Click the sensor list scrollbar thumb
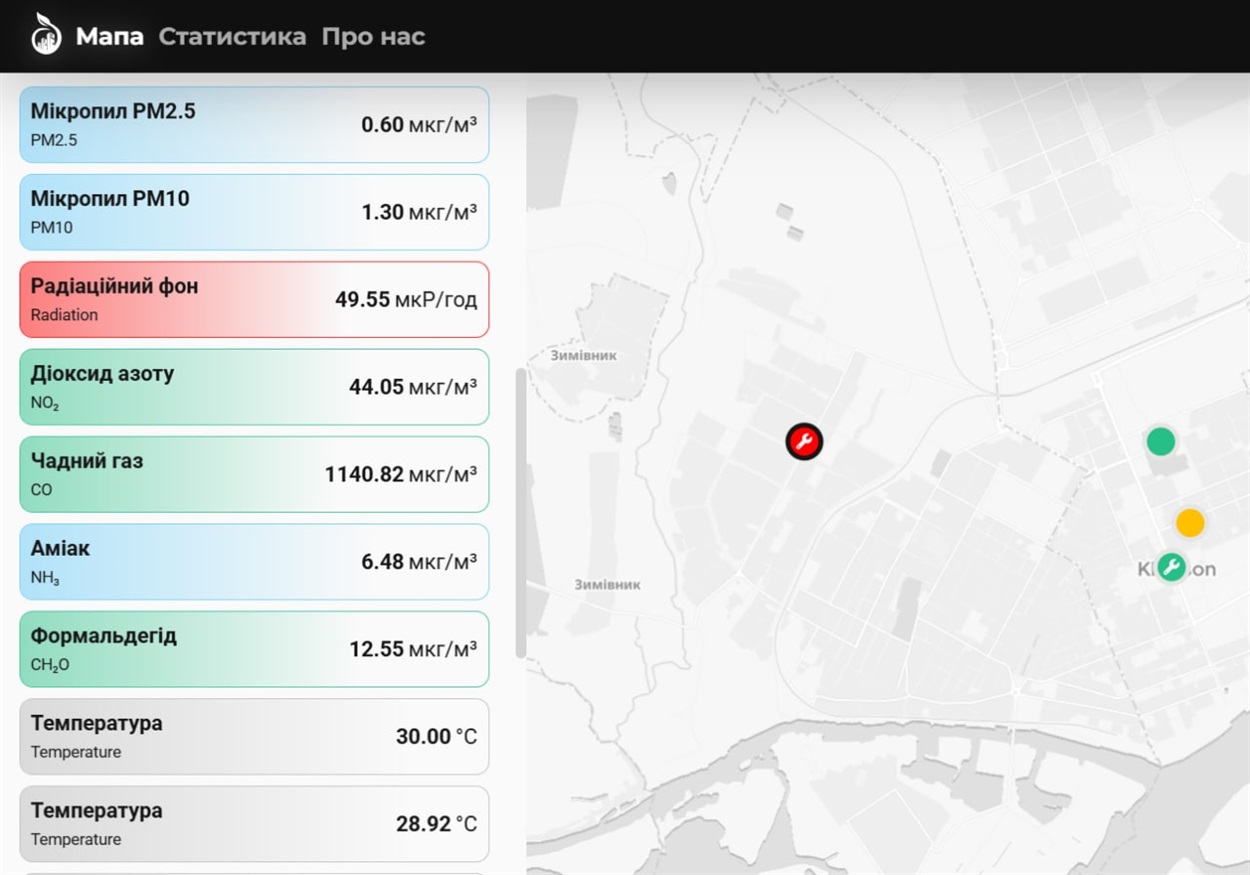The width and height of the screenshot is (1250, 875). [520, 513]
